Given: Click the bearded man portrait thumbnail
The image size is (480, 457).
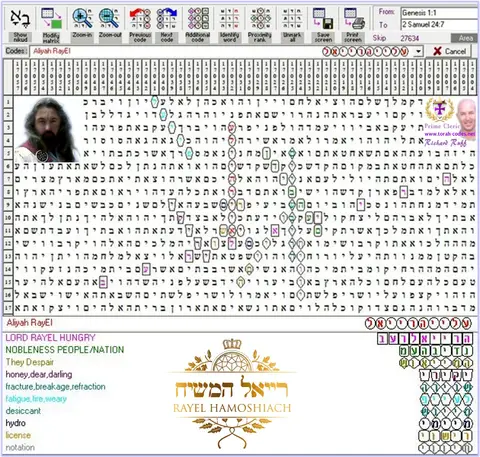Looking at the screenshot, I should (48, 130).
